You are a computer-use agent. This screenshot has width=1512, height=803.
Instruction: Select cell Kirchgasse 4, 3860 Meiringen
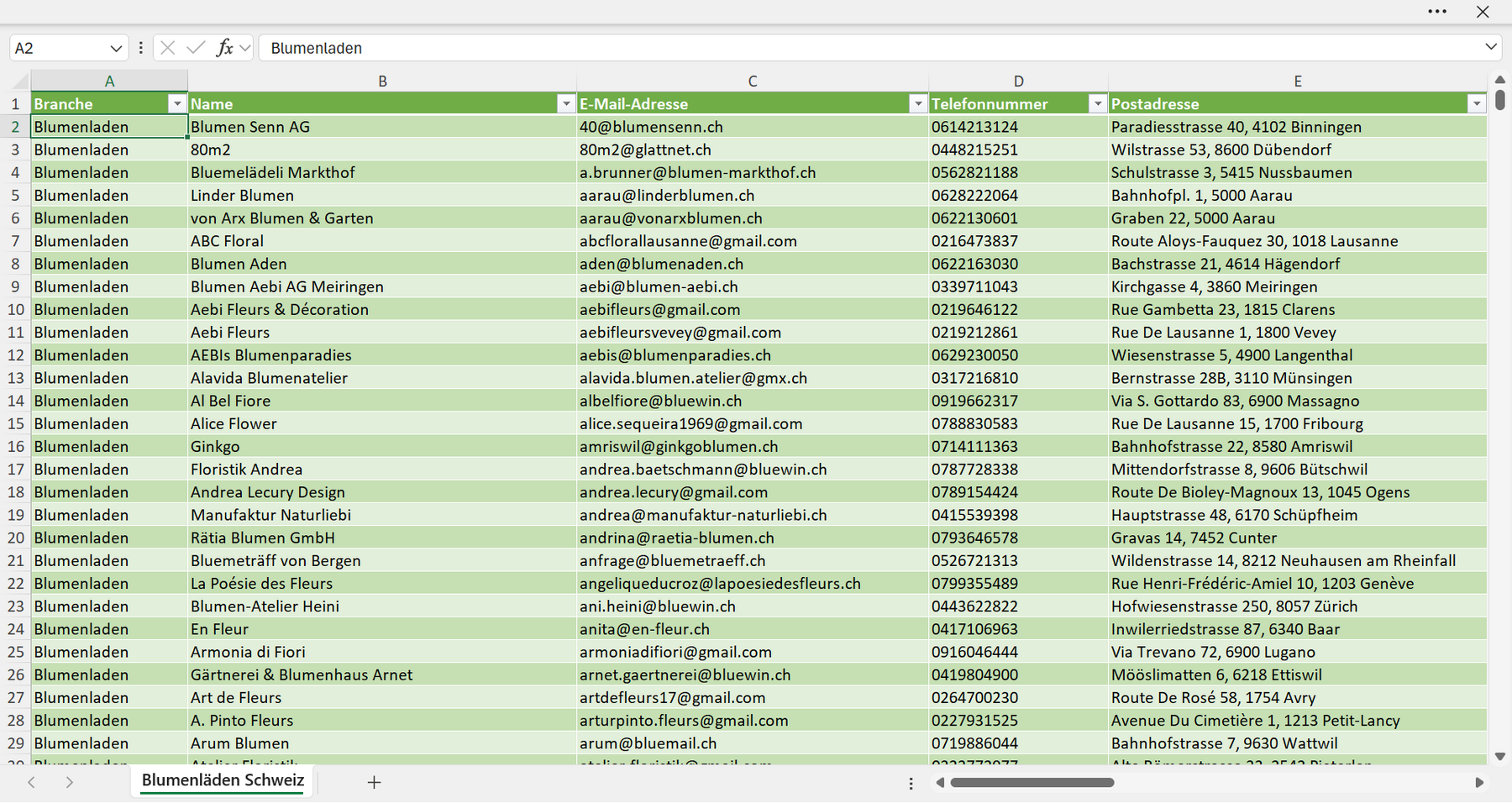[1298, 286]
